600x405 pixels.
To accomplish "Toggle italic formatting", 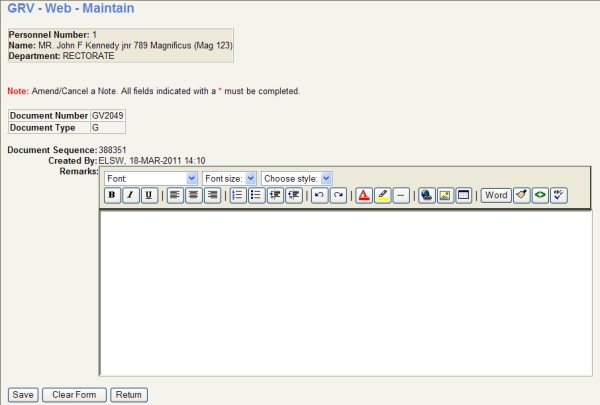I will tap(130, 196).
